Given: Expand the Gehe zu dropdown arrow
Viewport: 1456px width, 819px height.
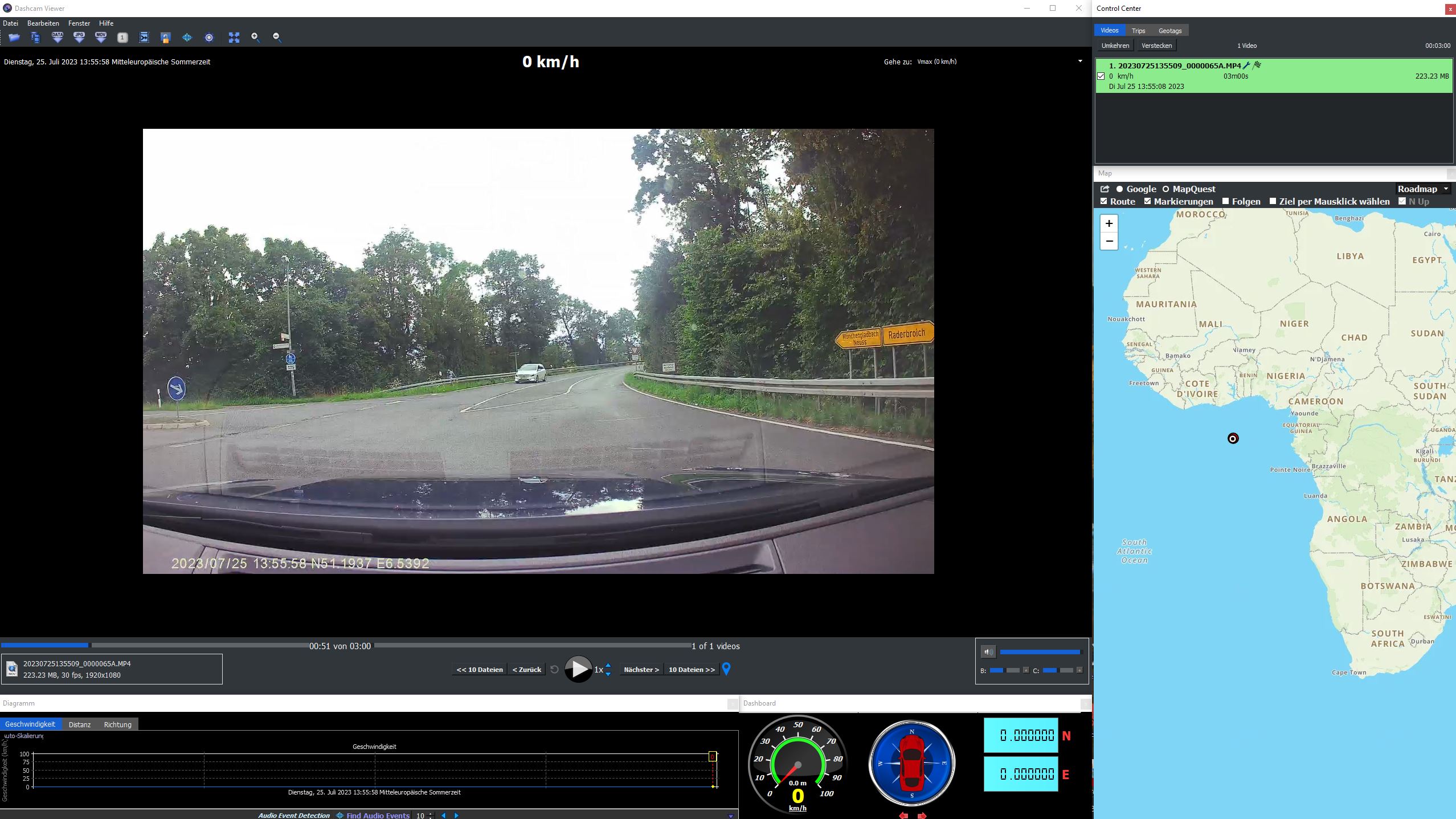Looking at the screenshot, I should click(1080, 62).
